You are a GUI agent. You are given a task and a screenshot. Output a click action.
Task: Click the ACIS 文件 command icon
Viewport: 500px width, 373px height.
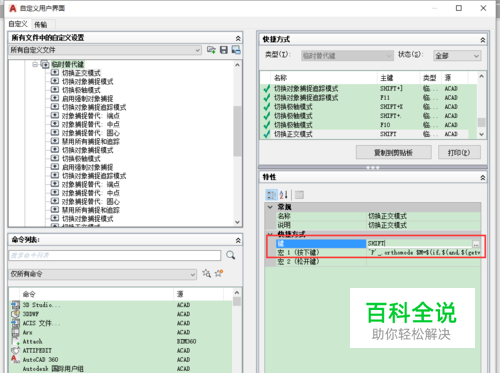(x=15, y=323)
